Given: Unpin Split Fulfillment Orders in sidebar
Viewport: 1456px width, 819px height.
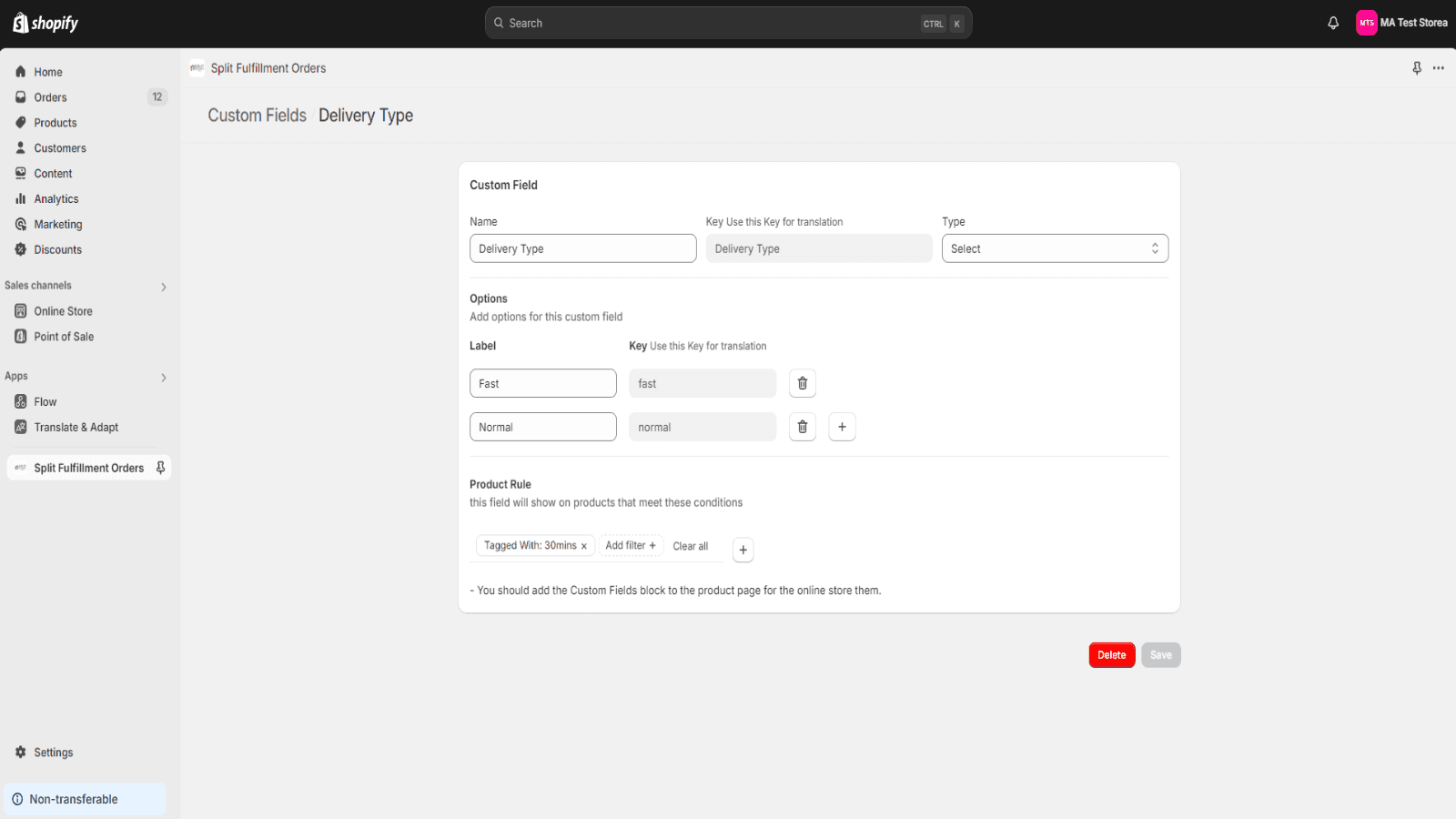Looking at the screenshot, I should click(x=161, y=468).
